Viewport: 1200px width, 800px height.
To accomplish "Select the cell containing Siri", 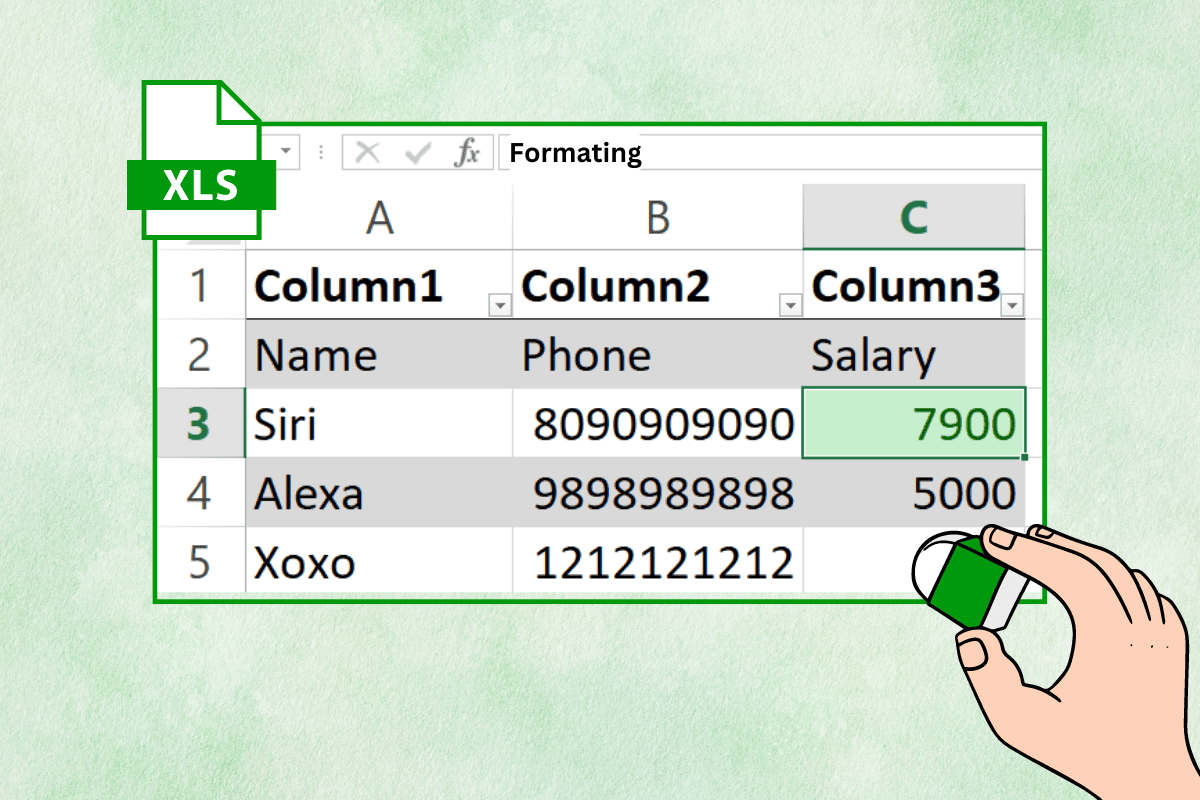I will point(378,422).
